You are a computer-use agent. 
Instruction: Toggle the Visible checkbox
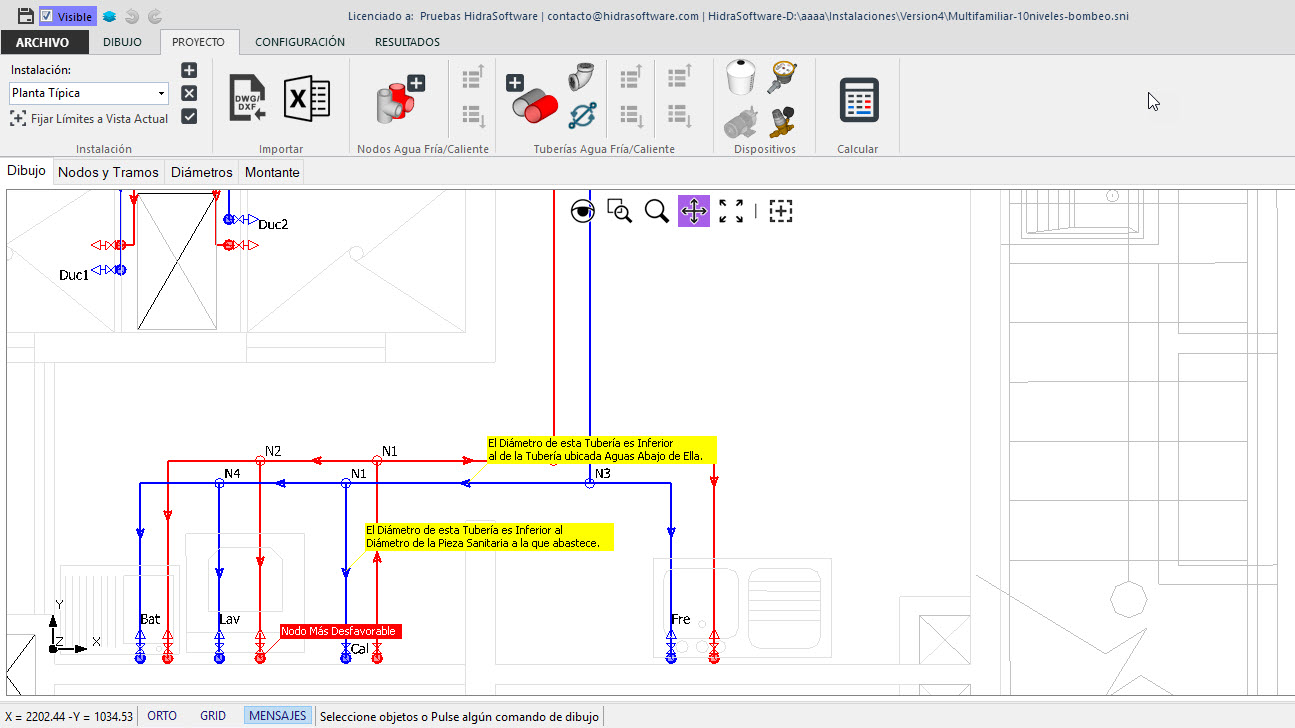pyautogui.click(x=46, y=16)
